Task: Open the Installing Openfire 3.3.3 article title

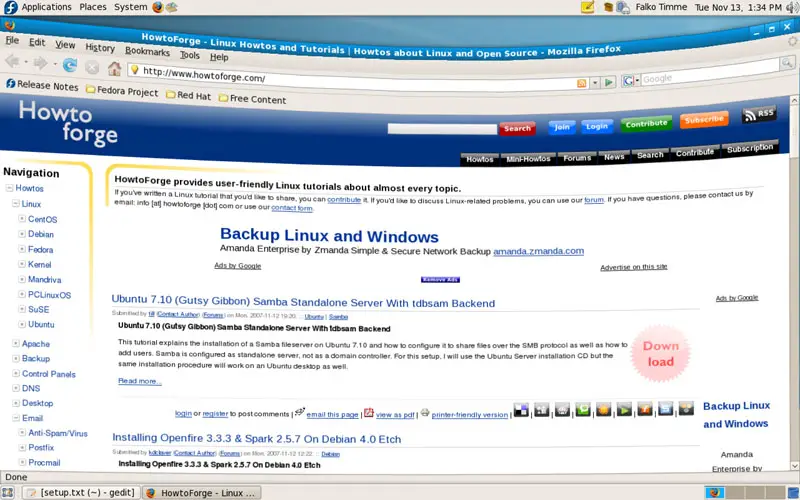Action: point(257,439)
